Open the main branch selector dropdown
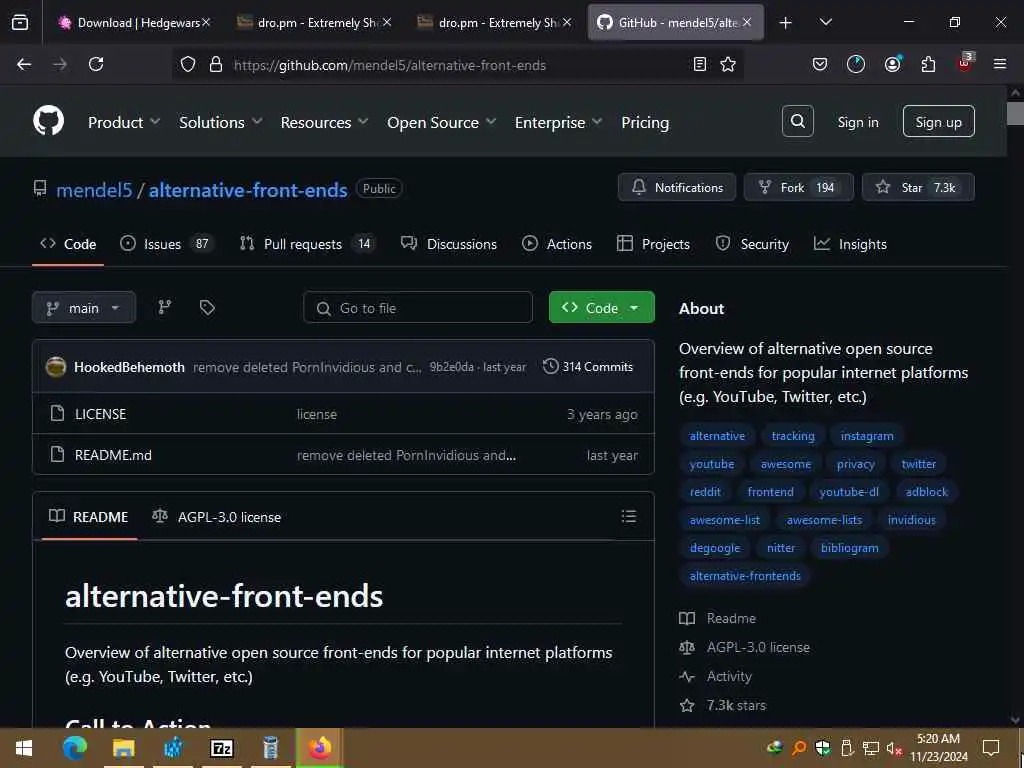Screen dimensions: 1024x768 84,308
